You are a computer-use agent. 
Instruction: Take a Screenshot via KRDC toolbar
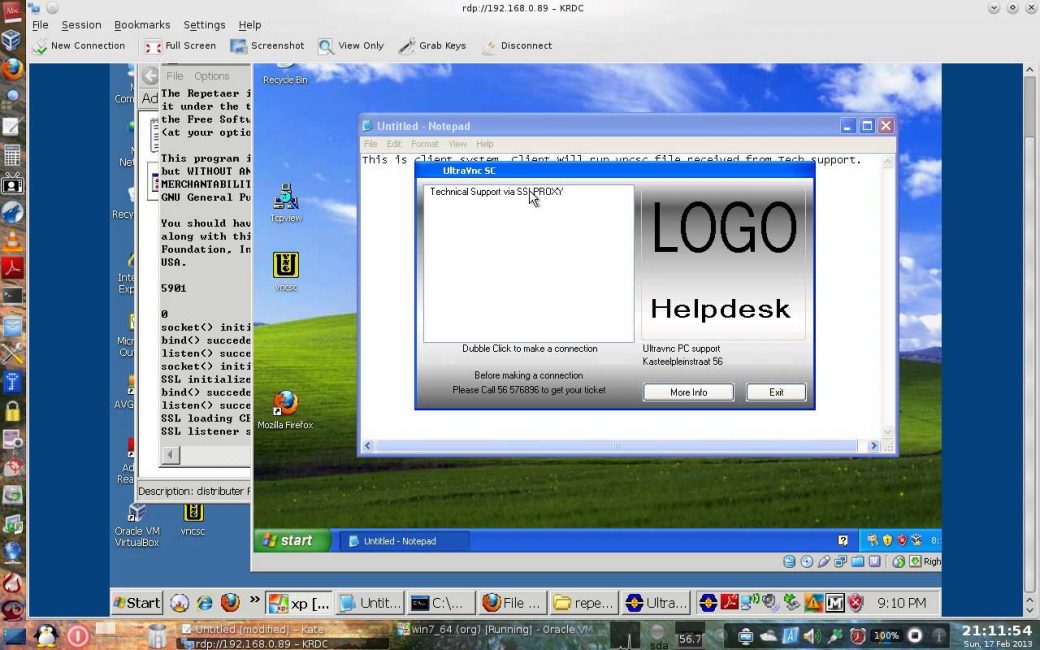coord(267,46)
